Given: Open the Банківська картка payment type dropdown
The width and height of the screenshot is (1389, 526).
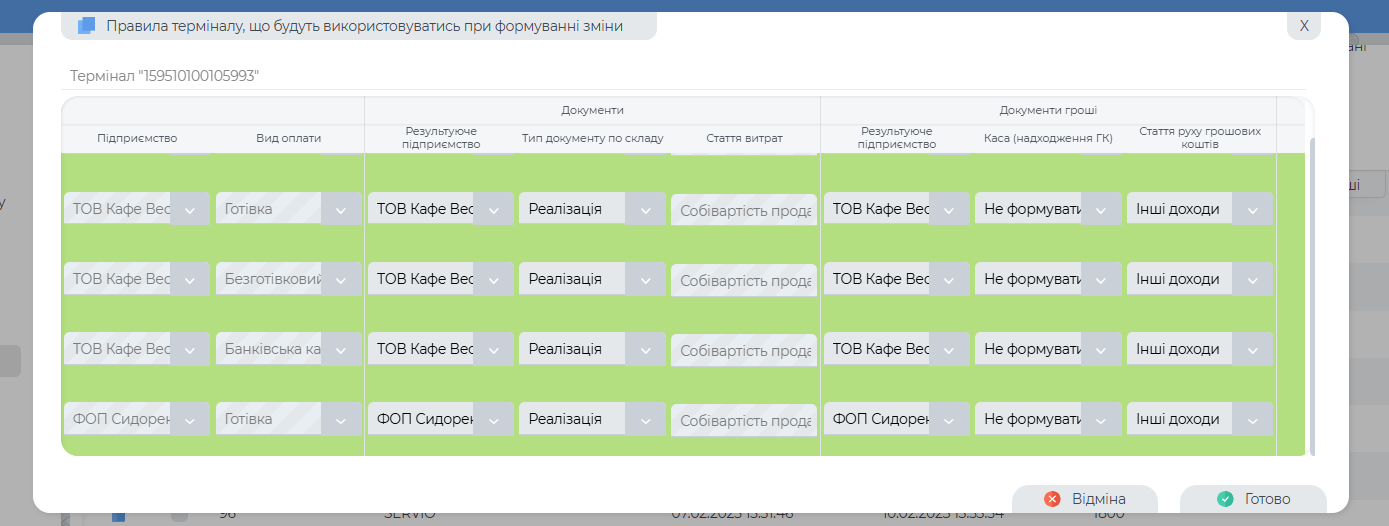Looking at the screenshot, I should [x=341, y=350].
